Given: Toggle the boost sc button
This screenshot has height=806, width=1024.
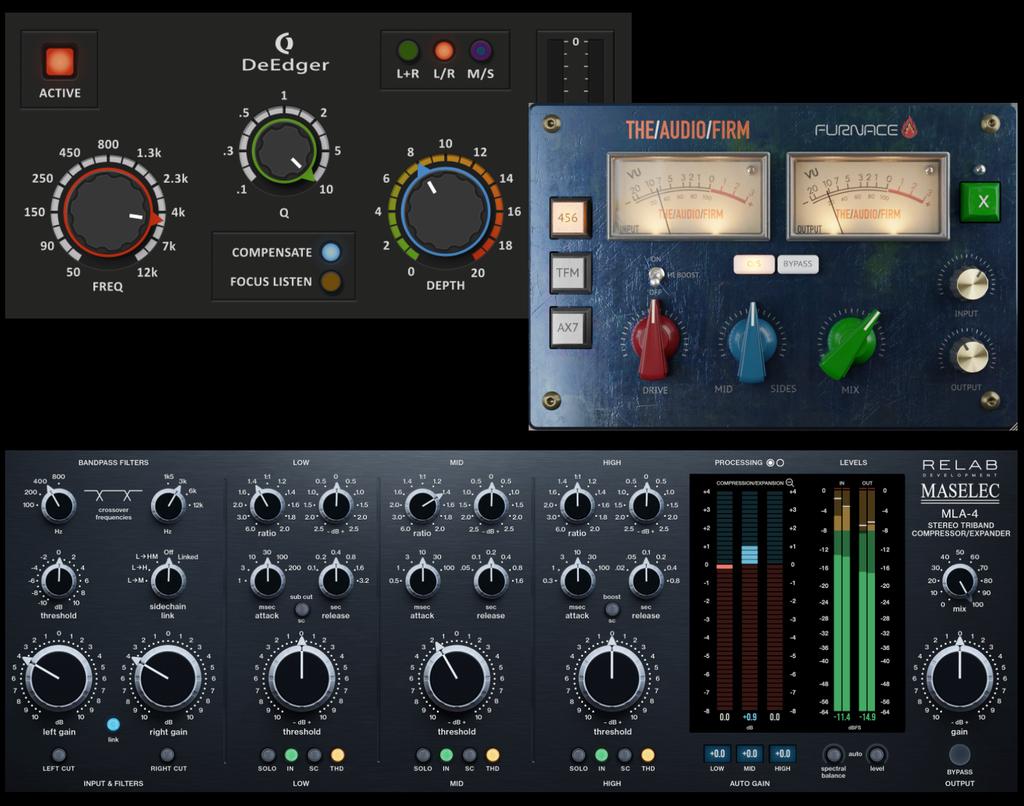Looking at the screenshot, I should tap(612, 609).
